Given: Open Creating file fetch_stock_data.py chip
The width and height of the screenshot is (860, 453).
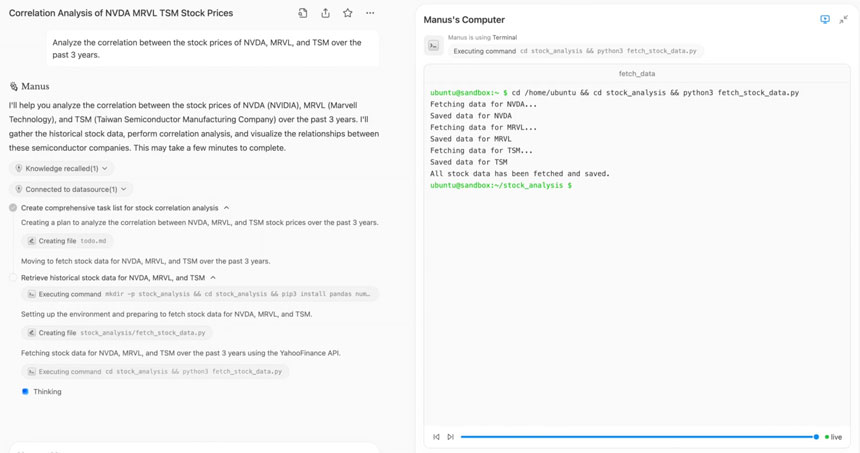Looking at the screenshot, I should coord(116,333).
